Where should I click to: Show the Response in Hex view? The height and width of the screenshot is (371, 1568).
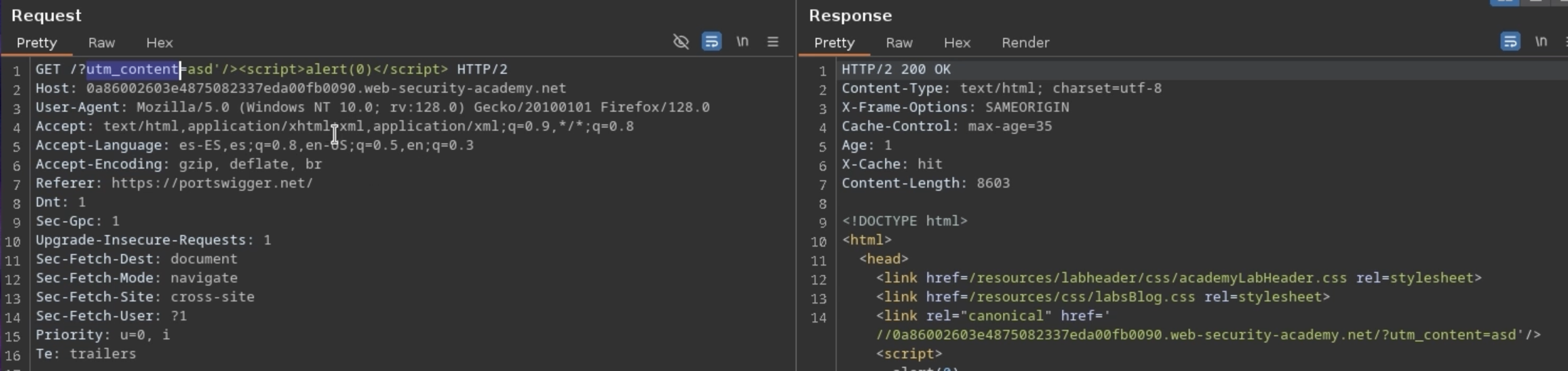tap(956, 43)
